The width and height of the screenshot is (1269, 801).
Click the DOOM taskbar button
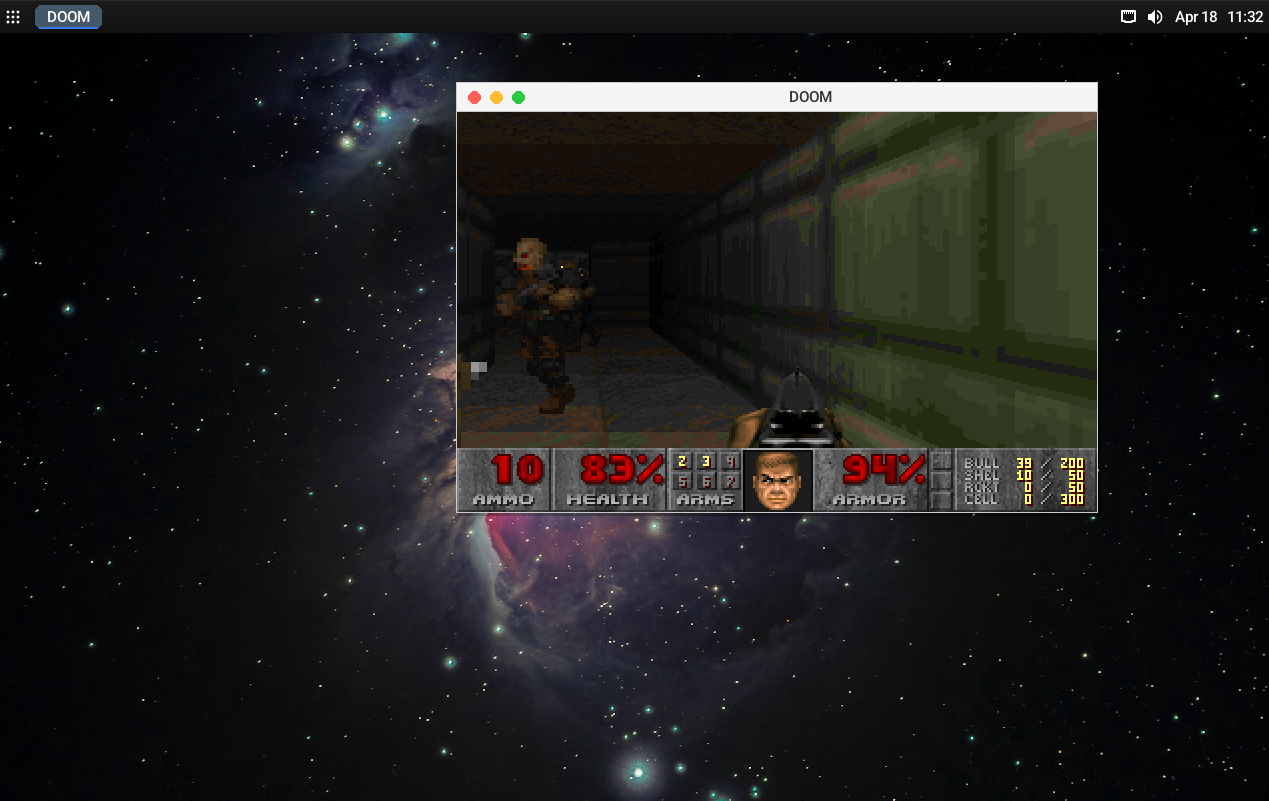click(x=68, y=17)
